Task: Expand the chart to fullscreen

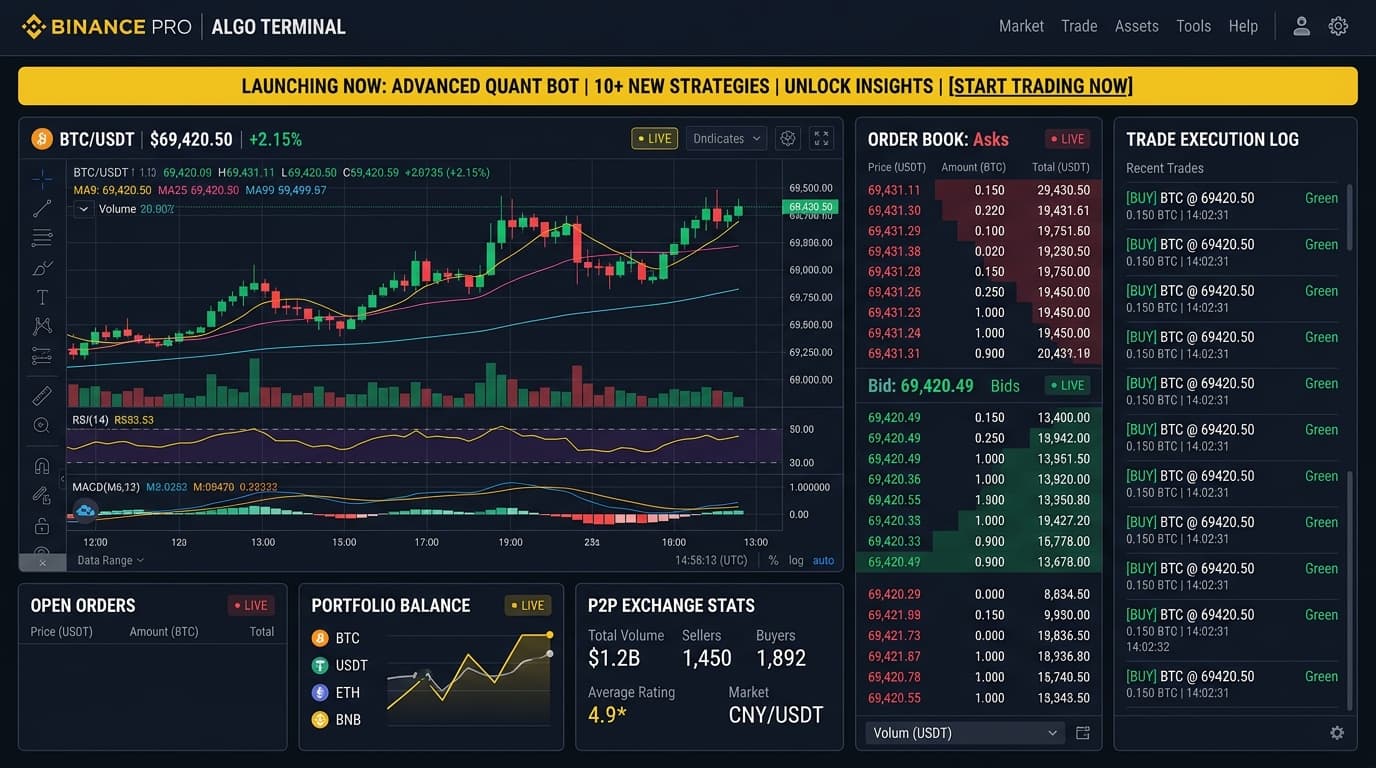Action: pos(821,138)
